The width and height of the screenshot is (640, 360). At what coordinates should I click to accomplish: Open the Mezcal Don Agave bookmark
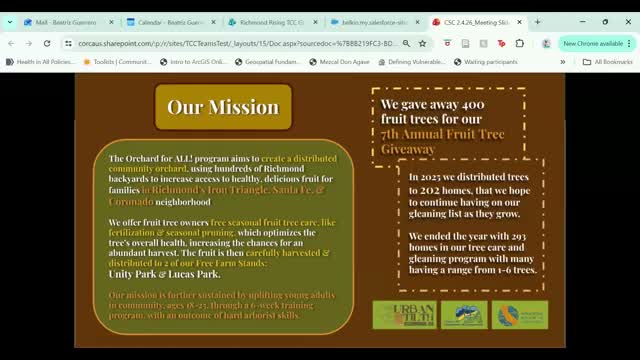[x=339, y=62]
